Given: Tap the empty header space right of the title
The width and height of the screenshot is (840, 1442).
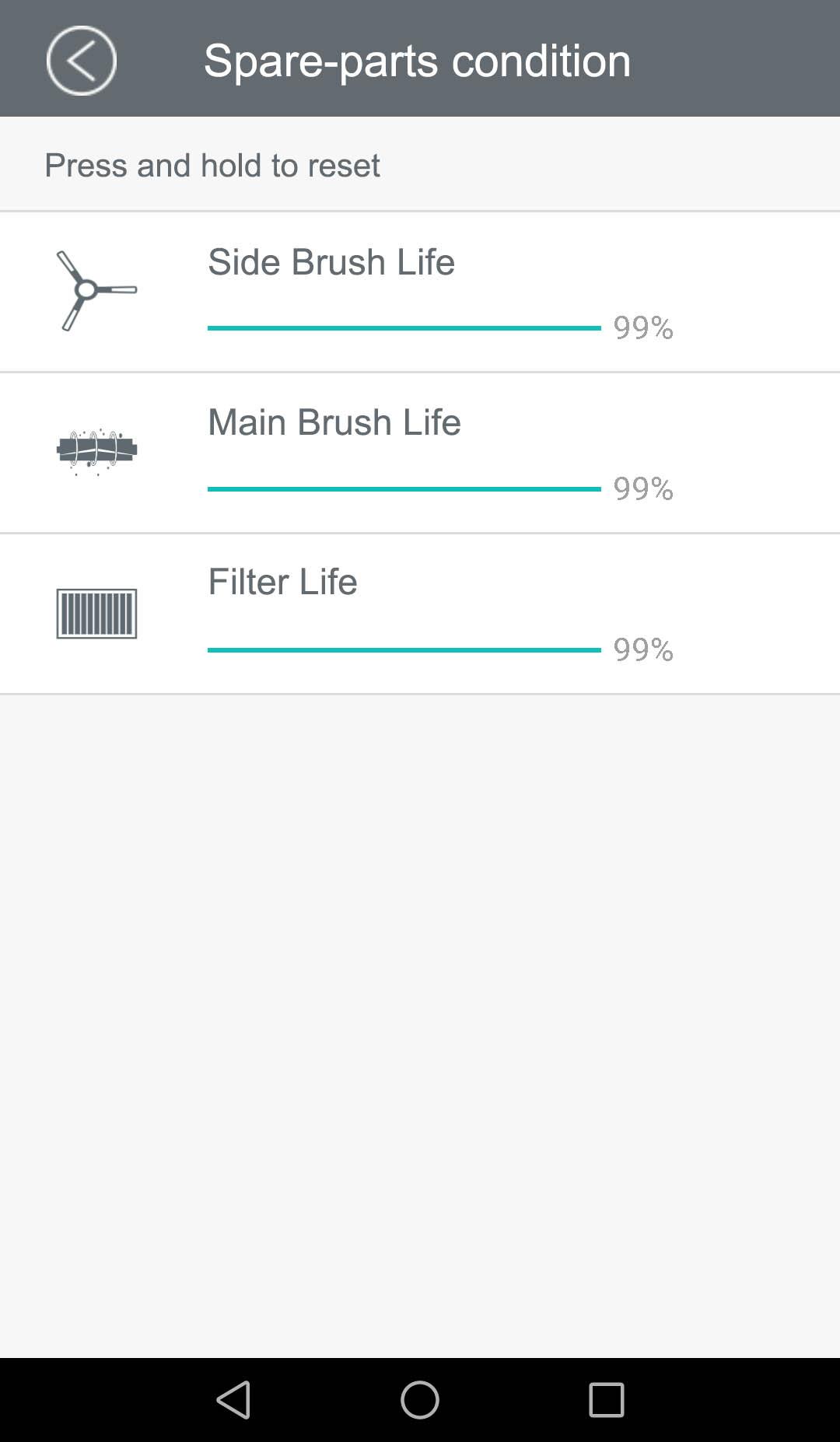Looking at the screenshot, I should point(739,61).
